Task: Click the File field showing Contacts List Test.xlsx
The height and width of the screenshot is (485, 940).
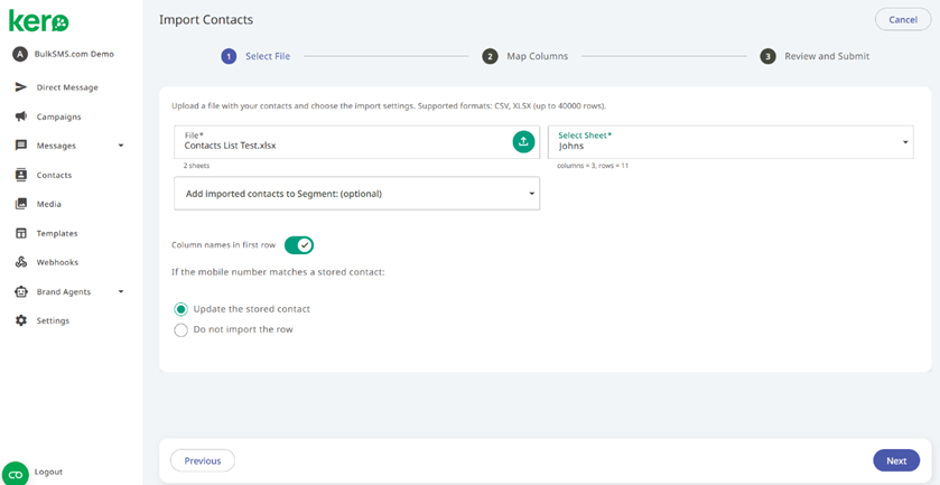Action: [x=357, y=142]
